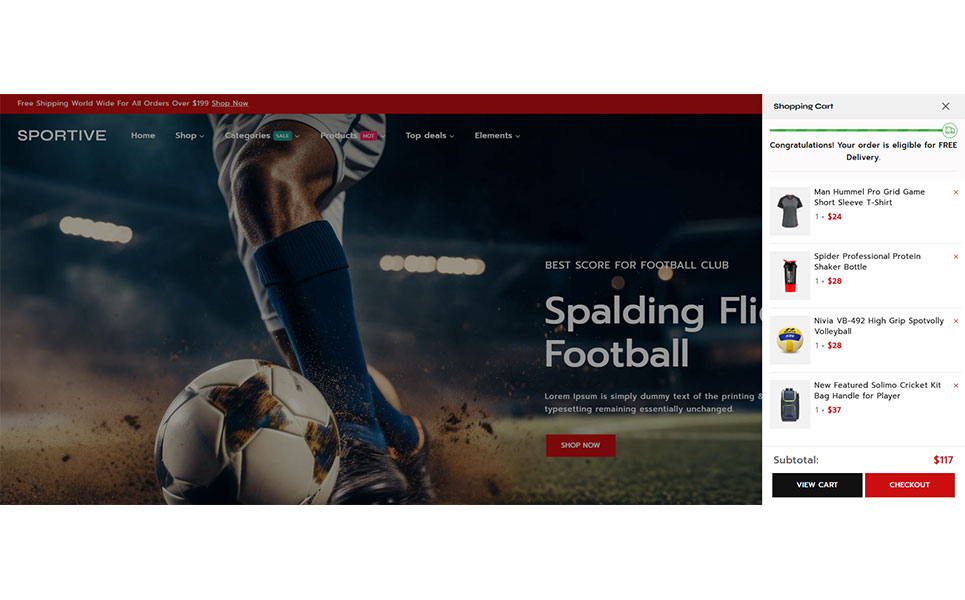Expand the Categories dropdown menu

(x=262, y=135)
